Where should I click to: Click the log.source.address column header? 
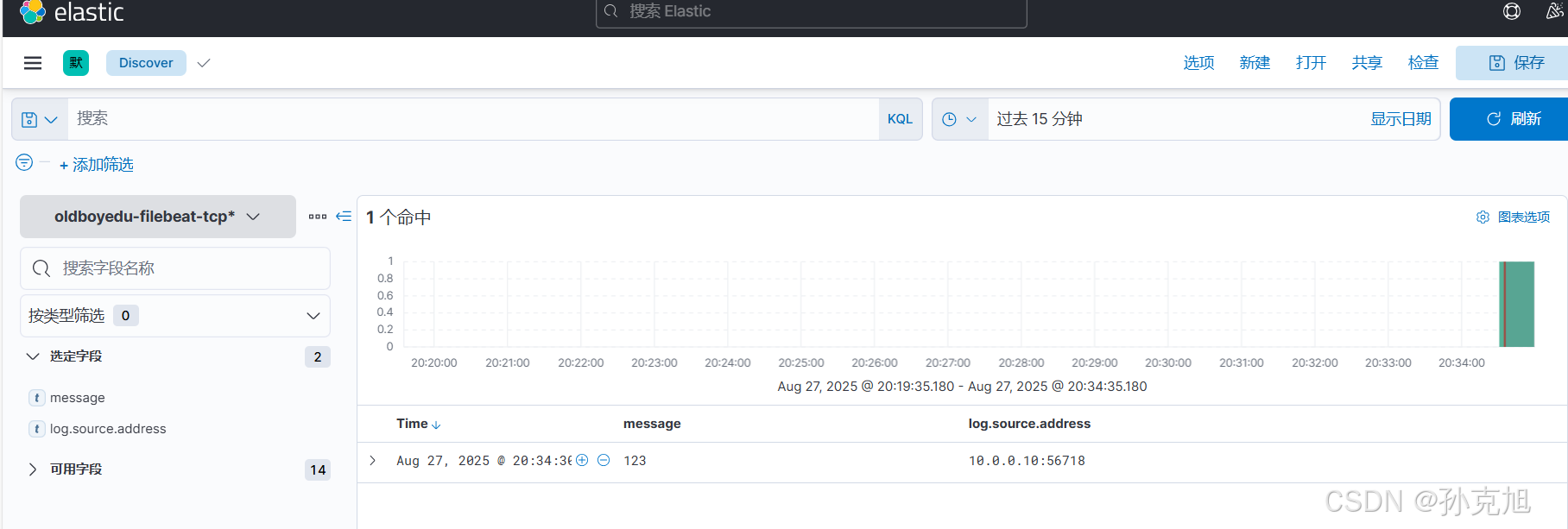pyautogui.click(x=1029, y=424)
